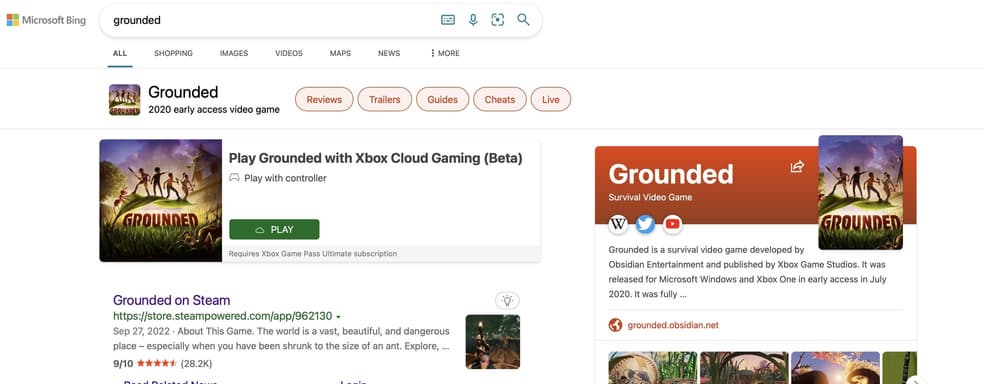Click the 'Grounded' title in page header
This screenshot has width=984, height=384.
pos(183,92)
